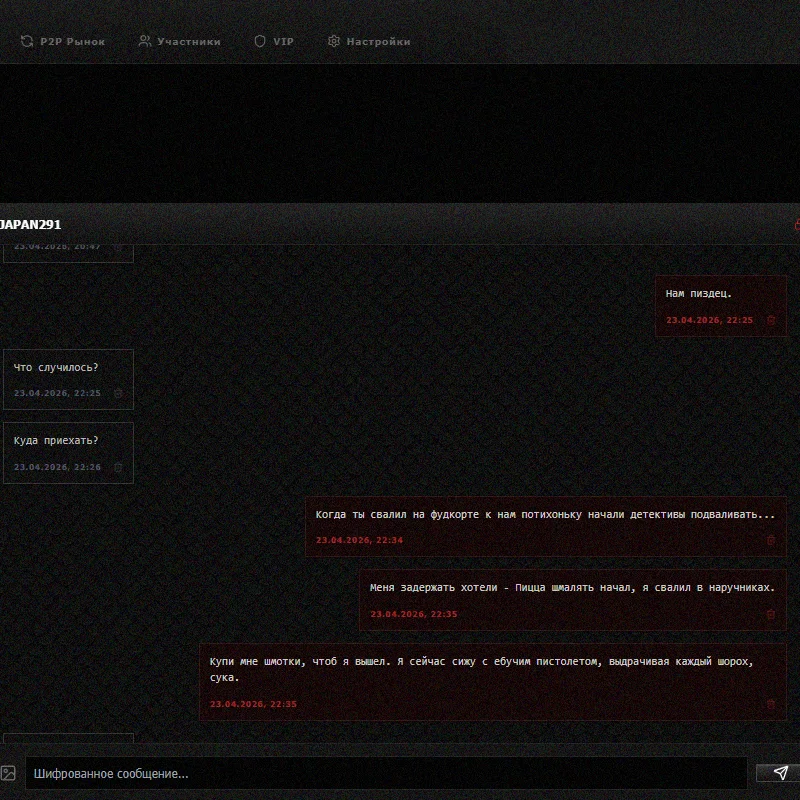Click the JAPAN291 chat title

(x=30, y=225)
